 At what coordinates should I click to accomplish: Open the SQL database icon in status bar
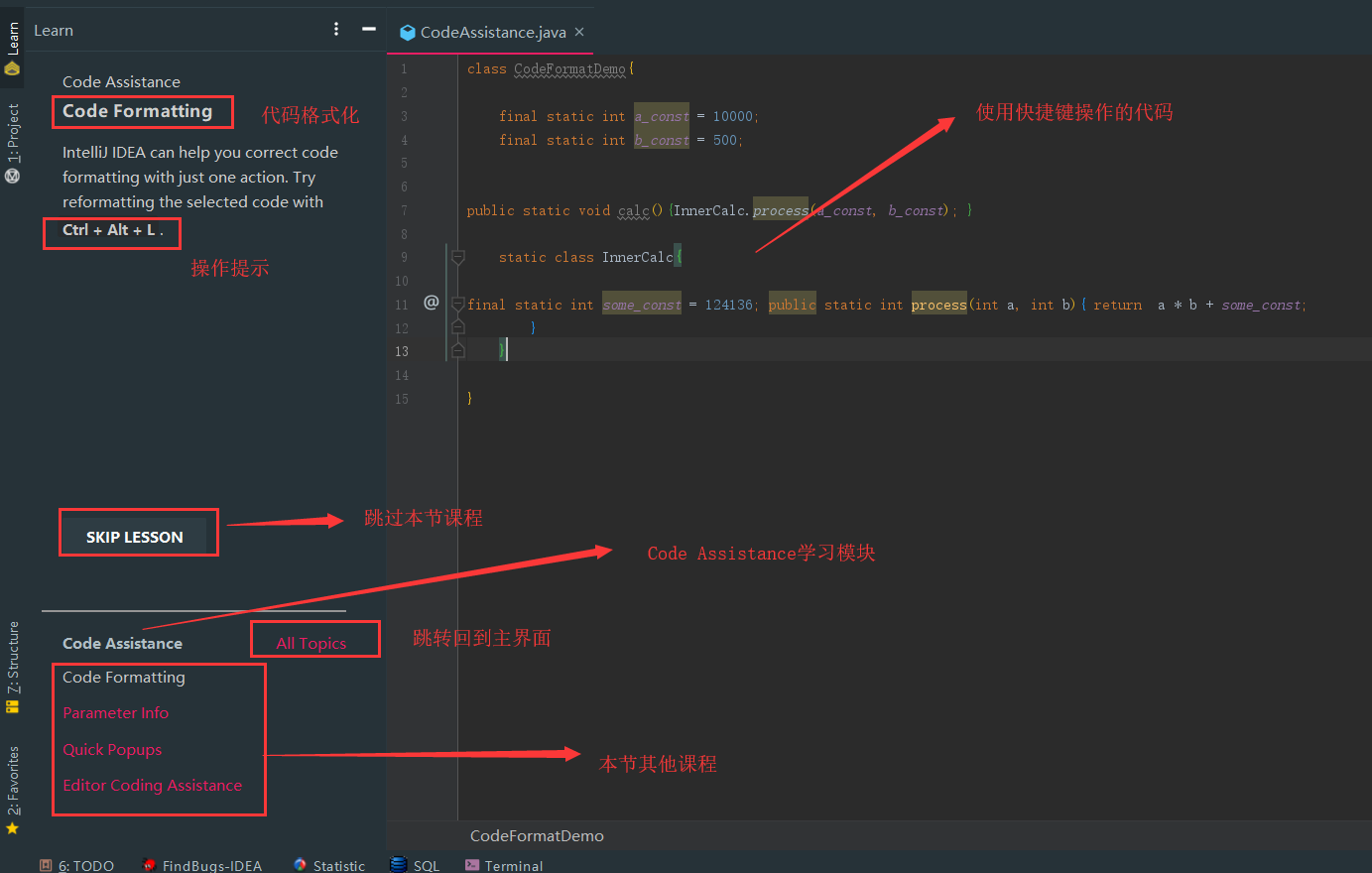coord(398,863)
